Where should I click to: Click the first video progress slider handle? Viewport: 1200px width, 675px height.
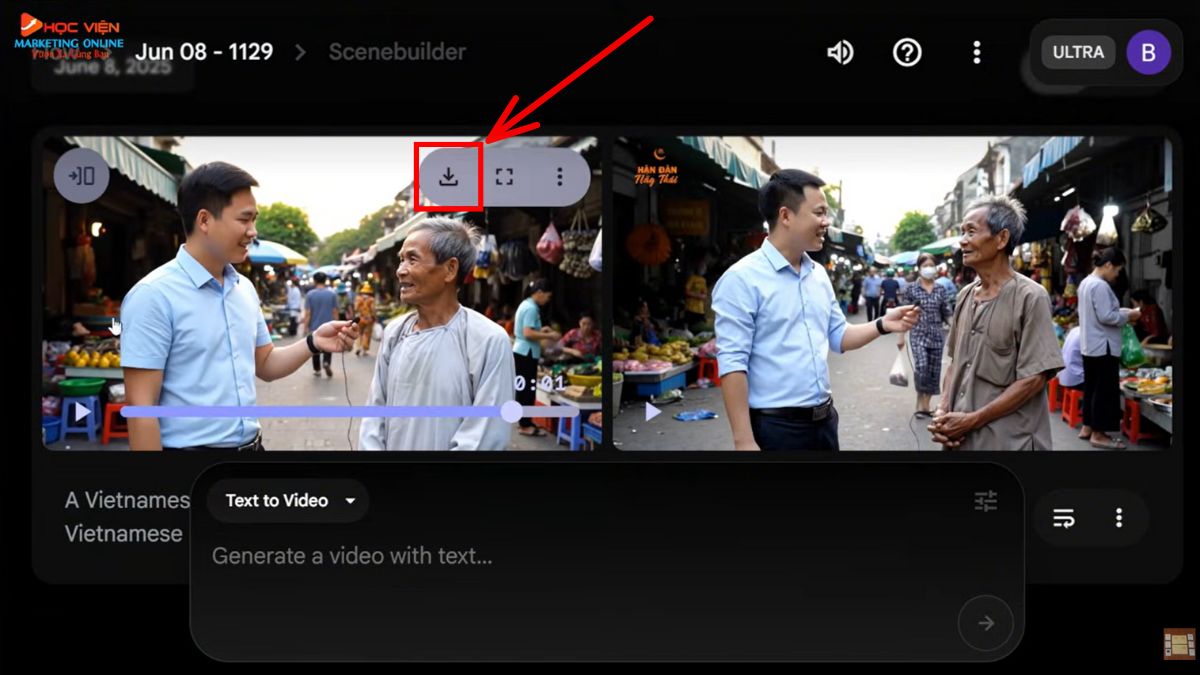pos(512,411)
